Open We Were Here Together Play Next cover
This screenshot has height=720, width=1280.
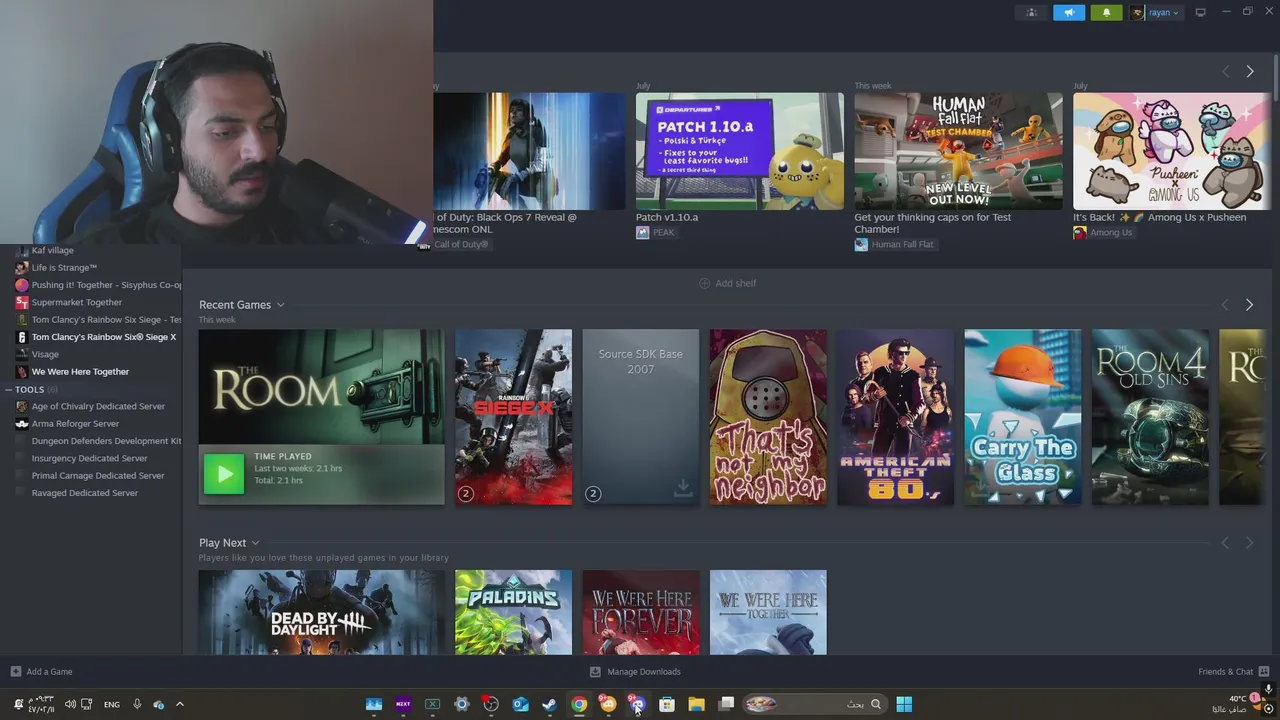pyautogui.click(x=768, y=613)
